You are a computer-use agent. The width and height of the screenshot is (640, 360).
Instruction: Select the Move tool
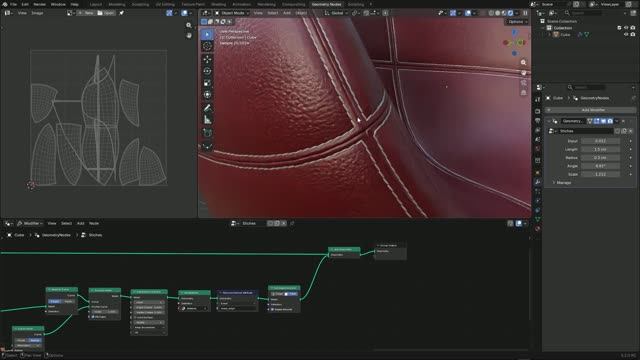pyautogui.click(x=207, y=59)
